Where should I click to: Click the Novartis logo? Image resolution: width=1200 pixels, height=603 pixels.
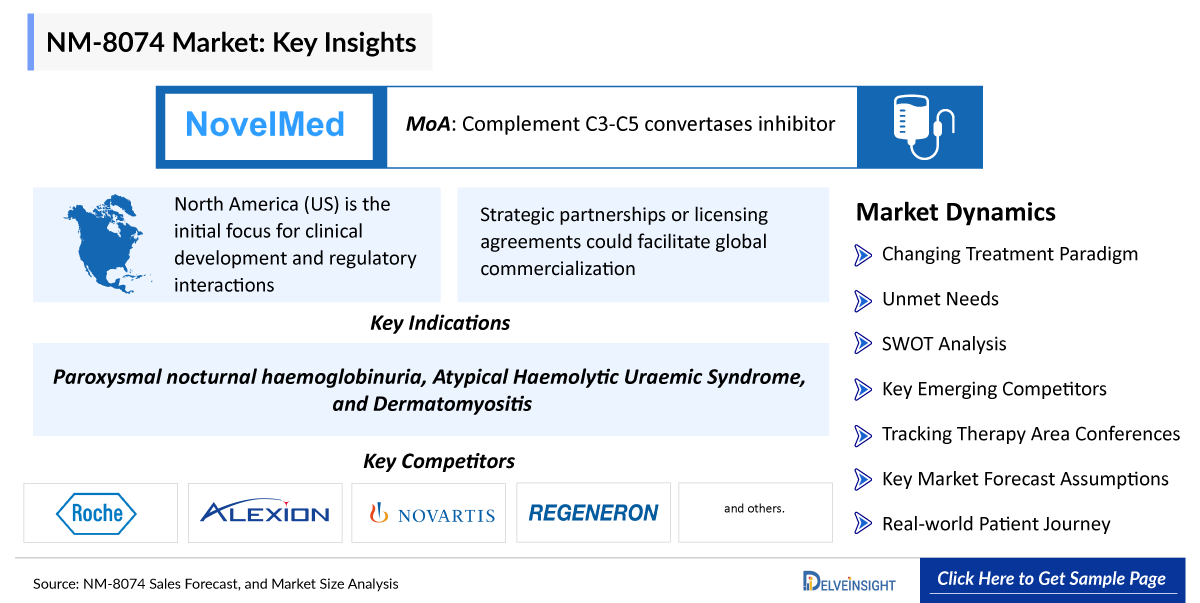click(430, 514)
